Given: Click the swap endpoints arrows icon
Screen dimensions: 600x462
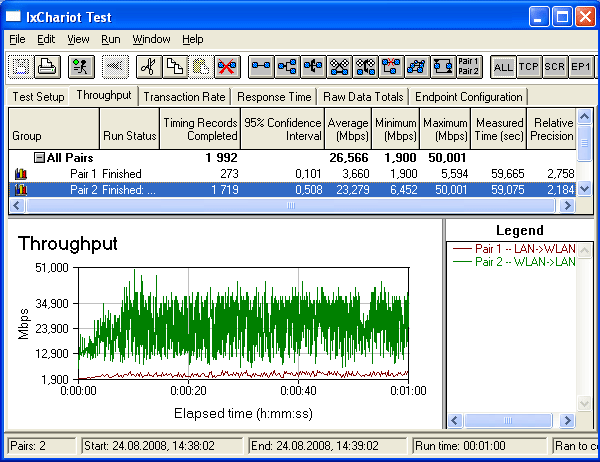Looking at the screenshot, I should click(443, 67).
